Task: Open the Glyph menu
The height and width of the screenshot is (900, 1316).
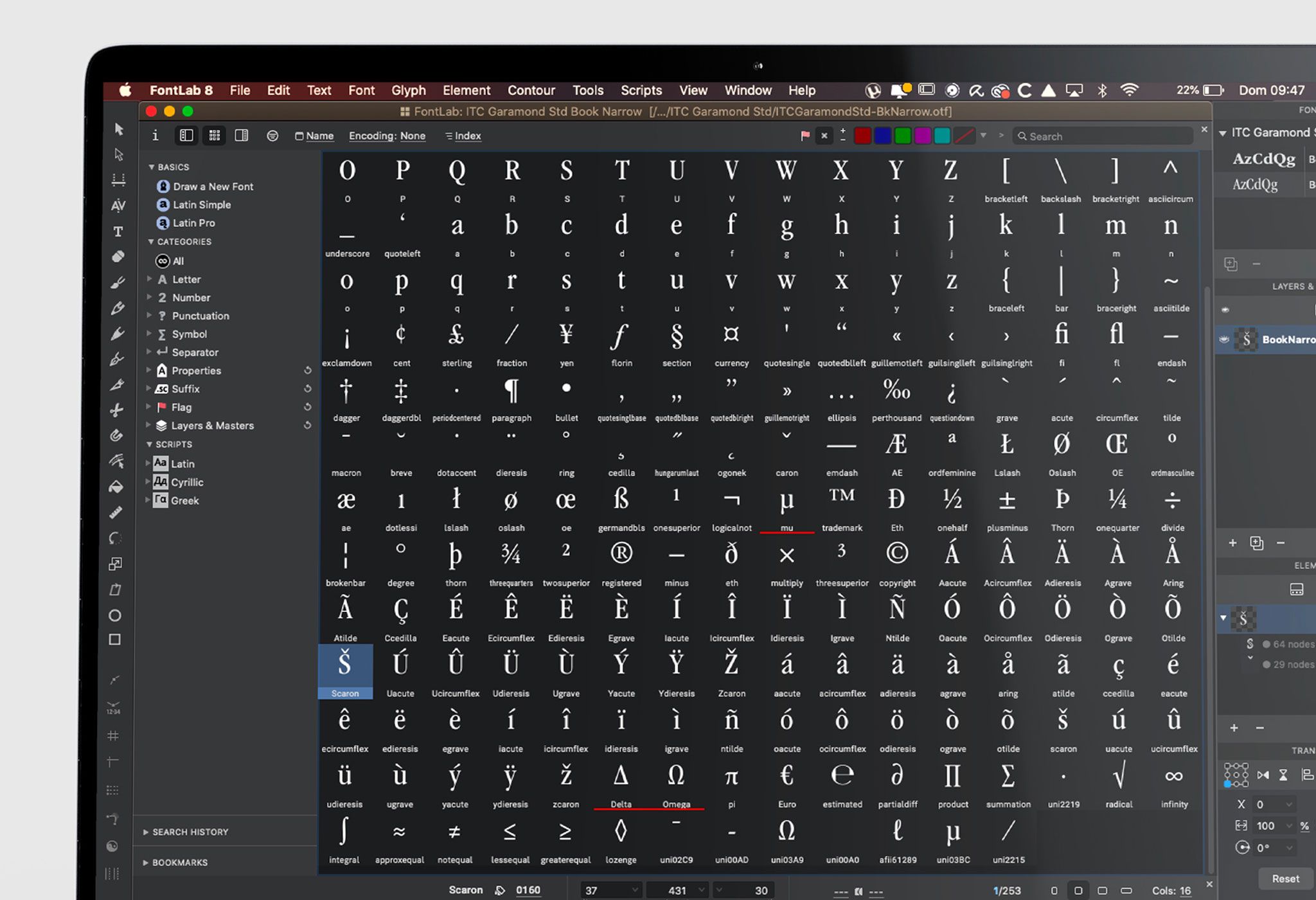Action: (x=409, y=90)
